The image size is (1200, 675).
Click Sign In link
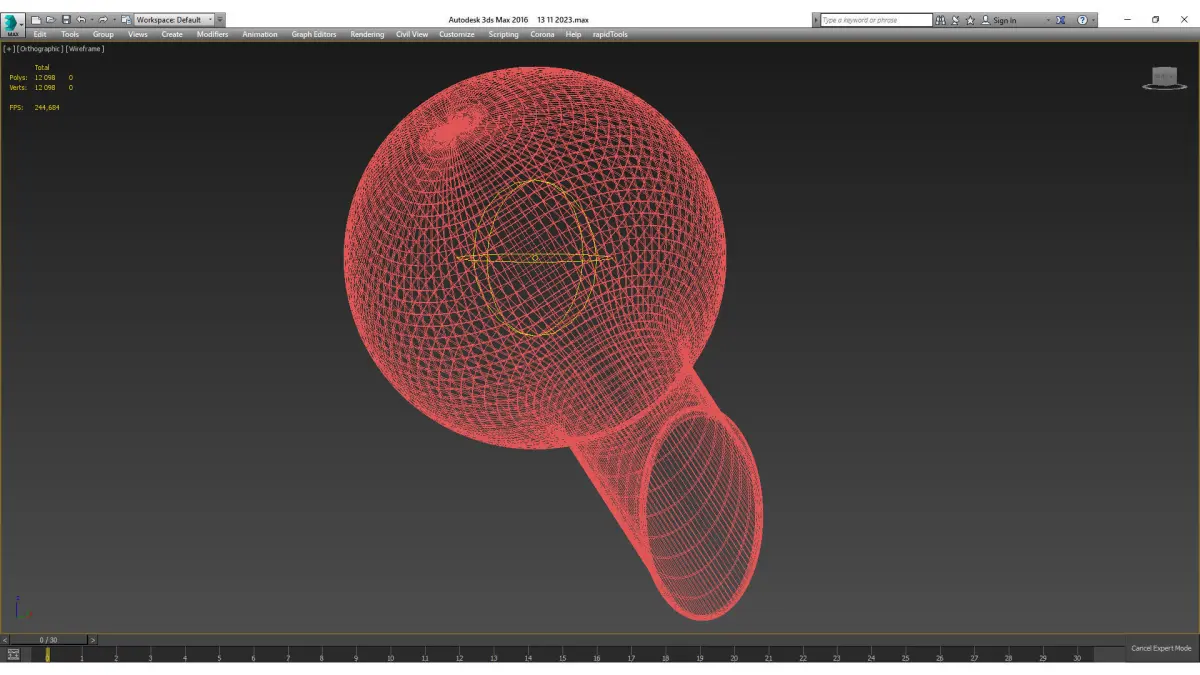point(1004,20)
